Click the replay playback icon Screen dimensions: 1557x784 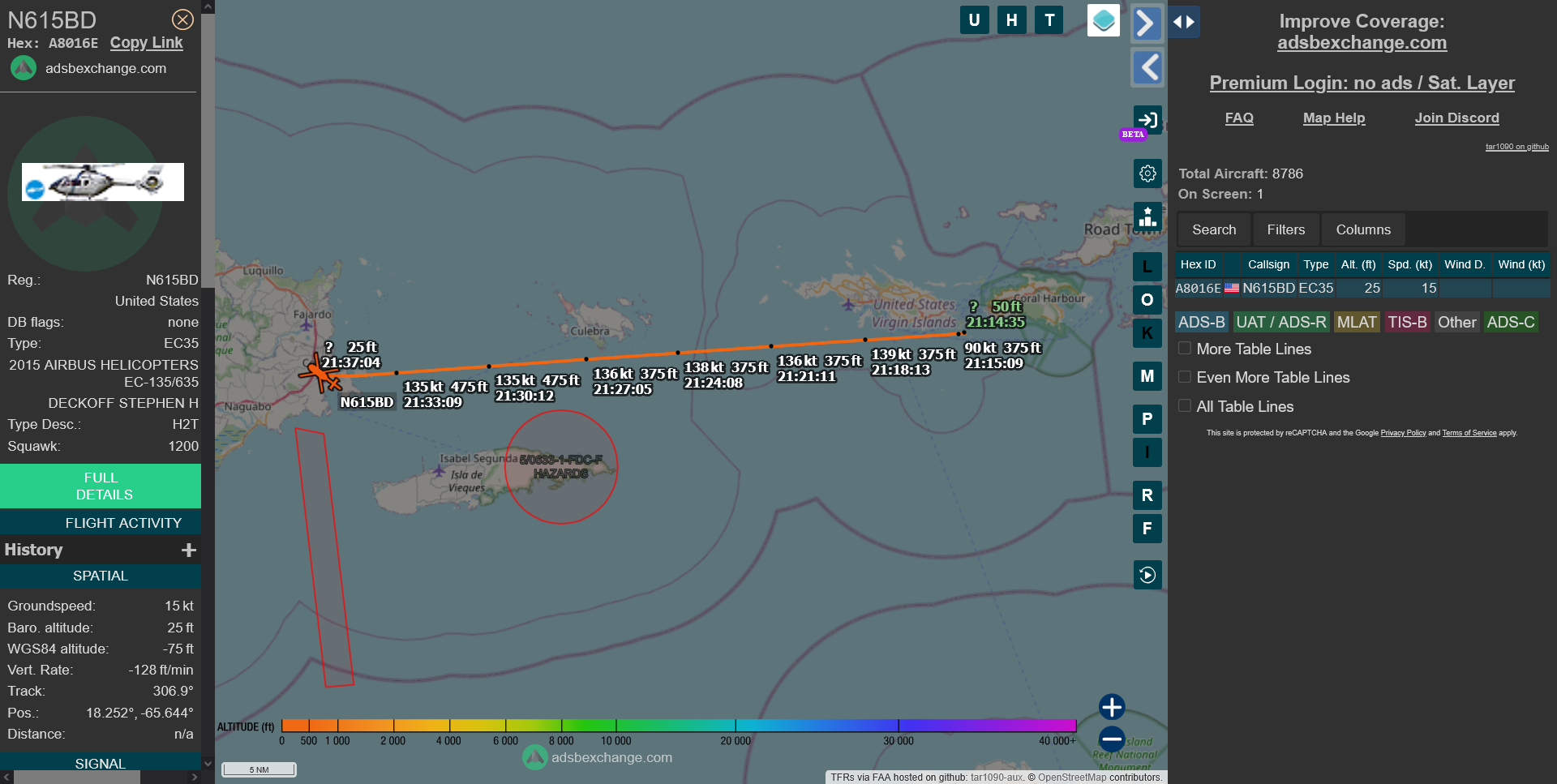tap(1147, 575)
